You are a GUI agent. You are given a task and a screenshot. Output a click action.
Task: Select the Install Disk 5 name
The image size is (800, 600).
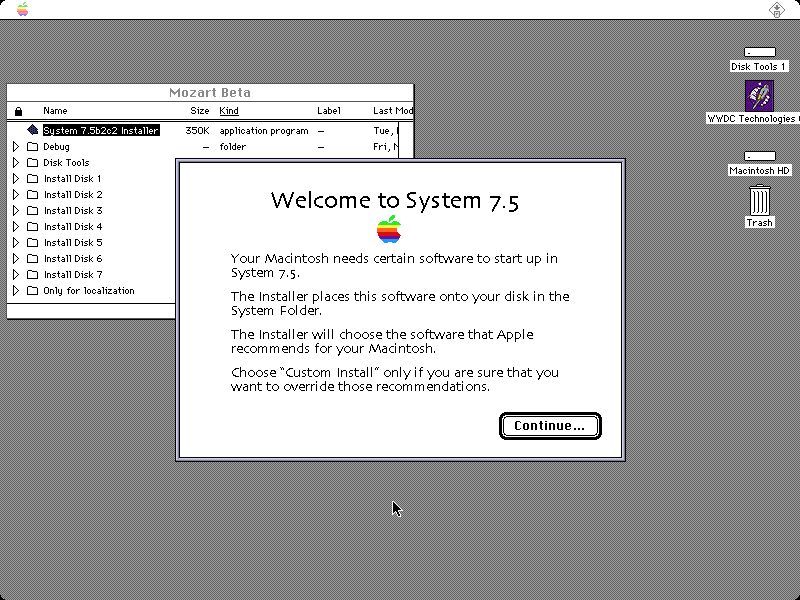pos(73,242)
